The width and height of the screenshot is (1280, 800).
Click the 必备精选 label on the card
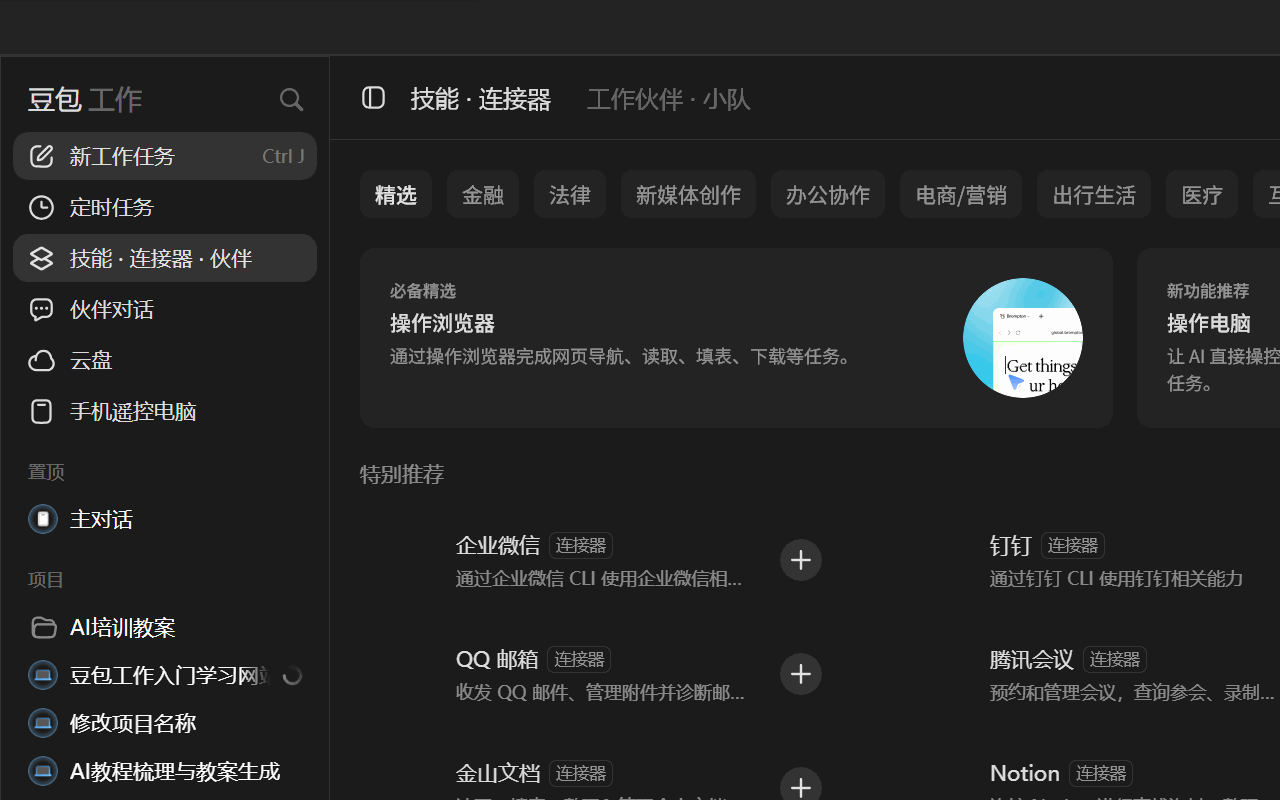coord(423,291)
